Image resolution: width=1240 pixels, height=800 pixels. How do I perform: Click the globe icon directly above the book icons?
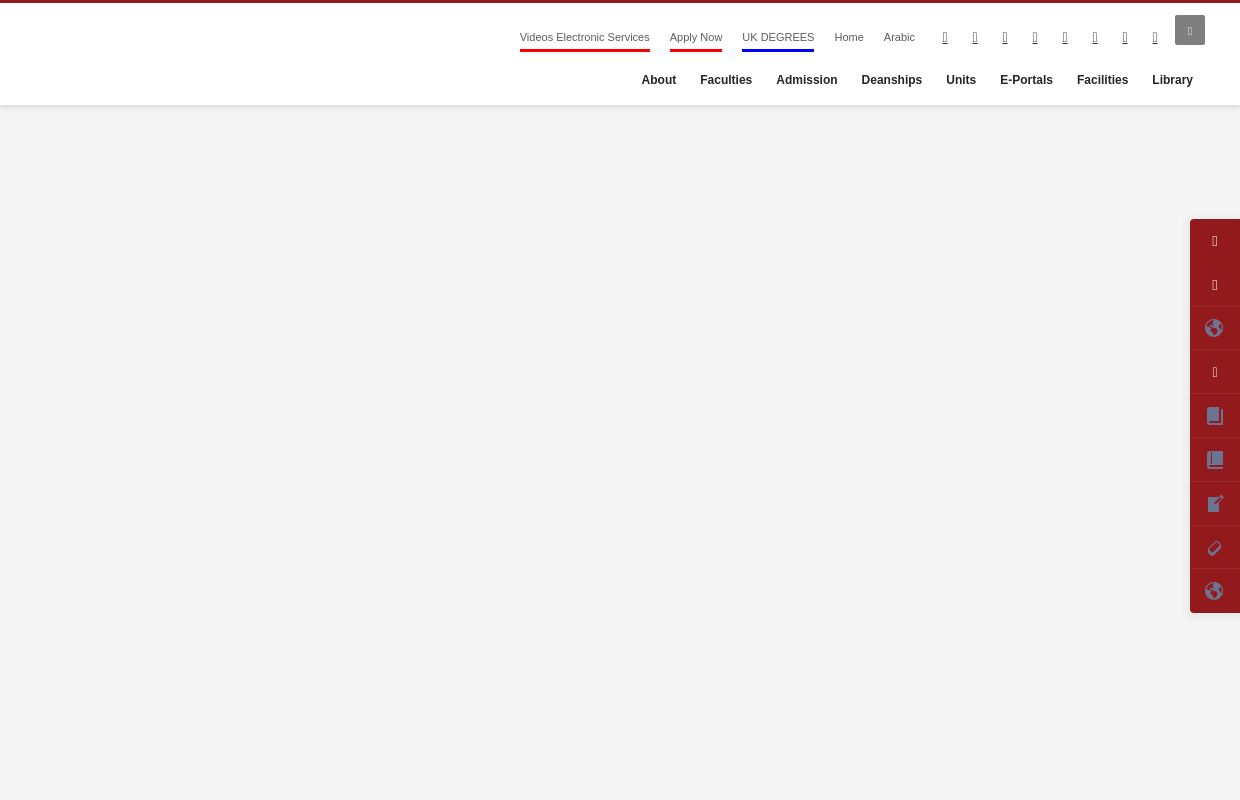[1214, 328]
